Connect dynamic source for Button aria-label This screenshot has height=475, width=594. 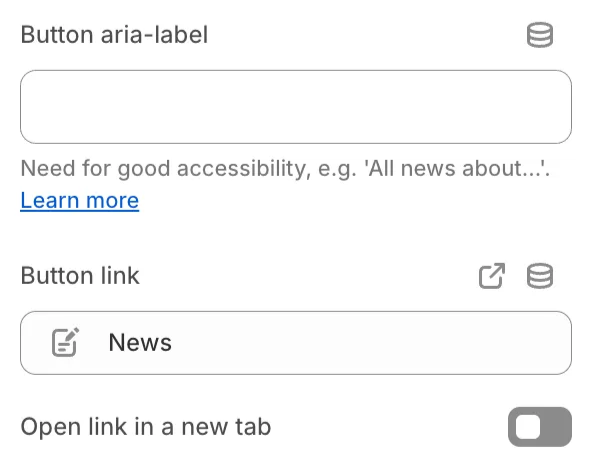[x=540, y=35]
